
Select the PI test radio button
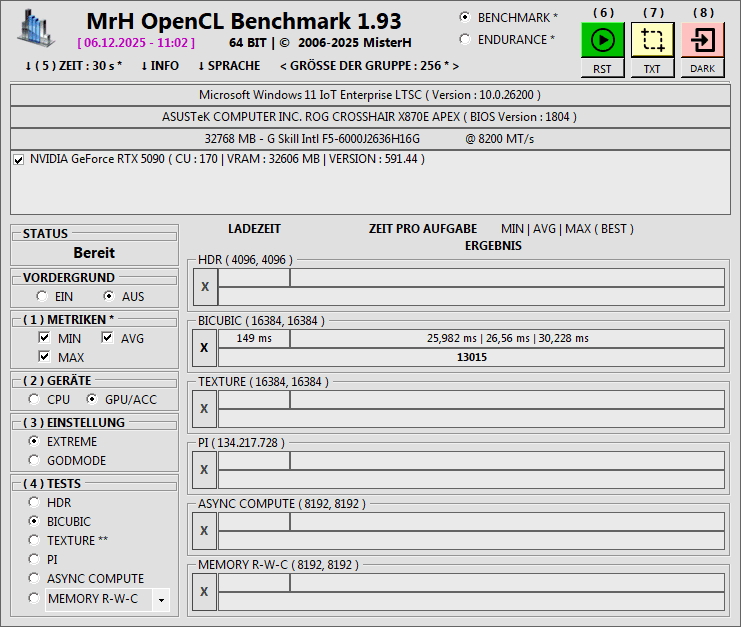click(34, 559)
